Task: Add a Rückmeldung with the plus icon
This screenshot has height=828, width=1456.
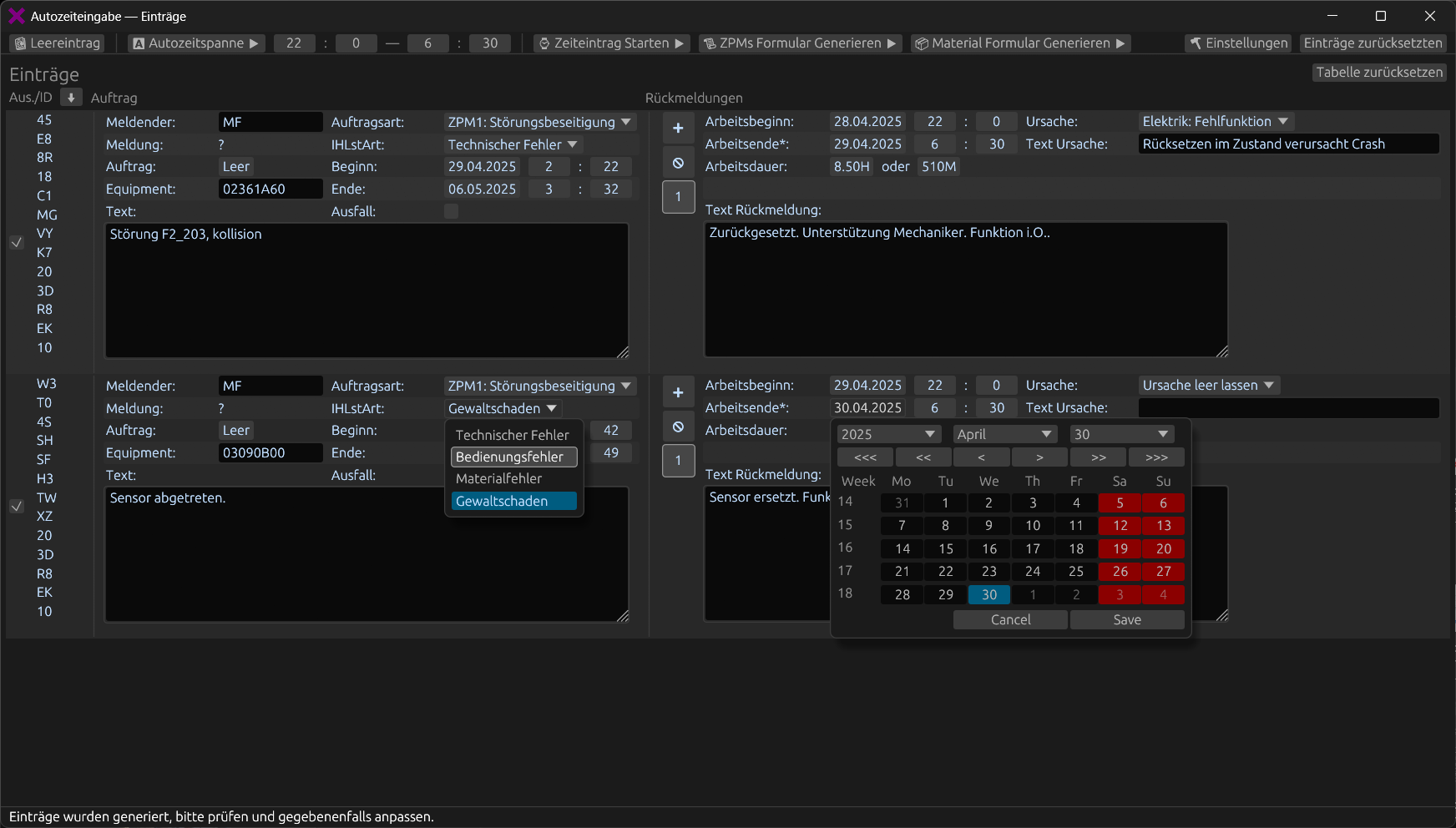Action: [679, 128]
